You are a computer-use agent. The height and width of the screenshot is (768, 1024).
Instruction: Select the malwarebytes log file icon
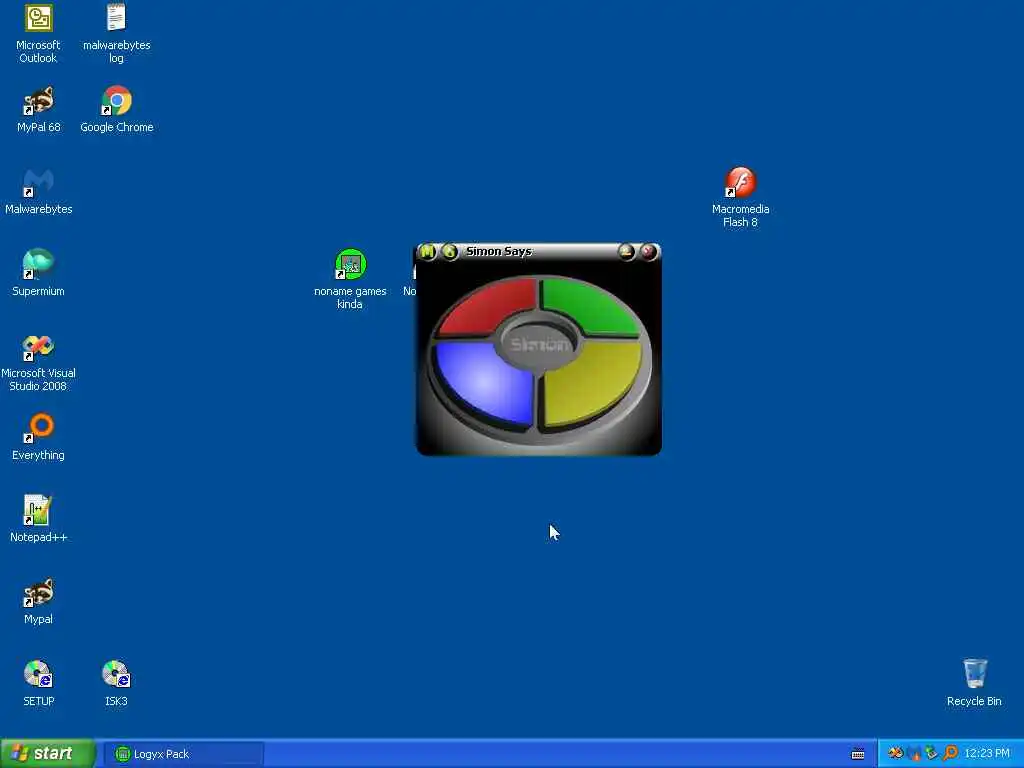pos(116,33)
